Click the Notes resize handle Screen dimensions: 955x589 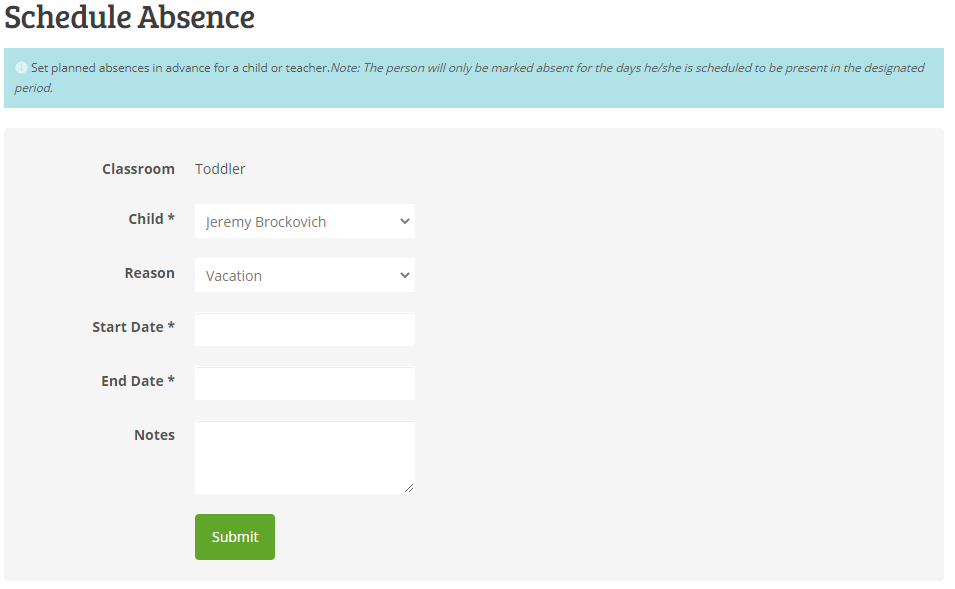click(410, 489)
